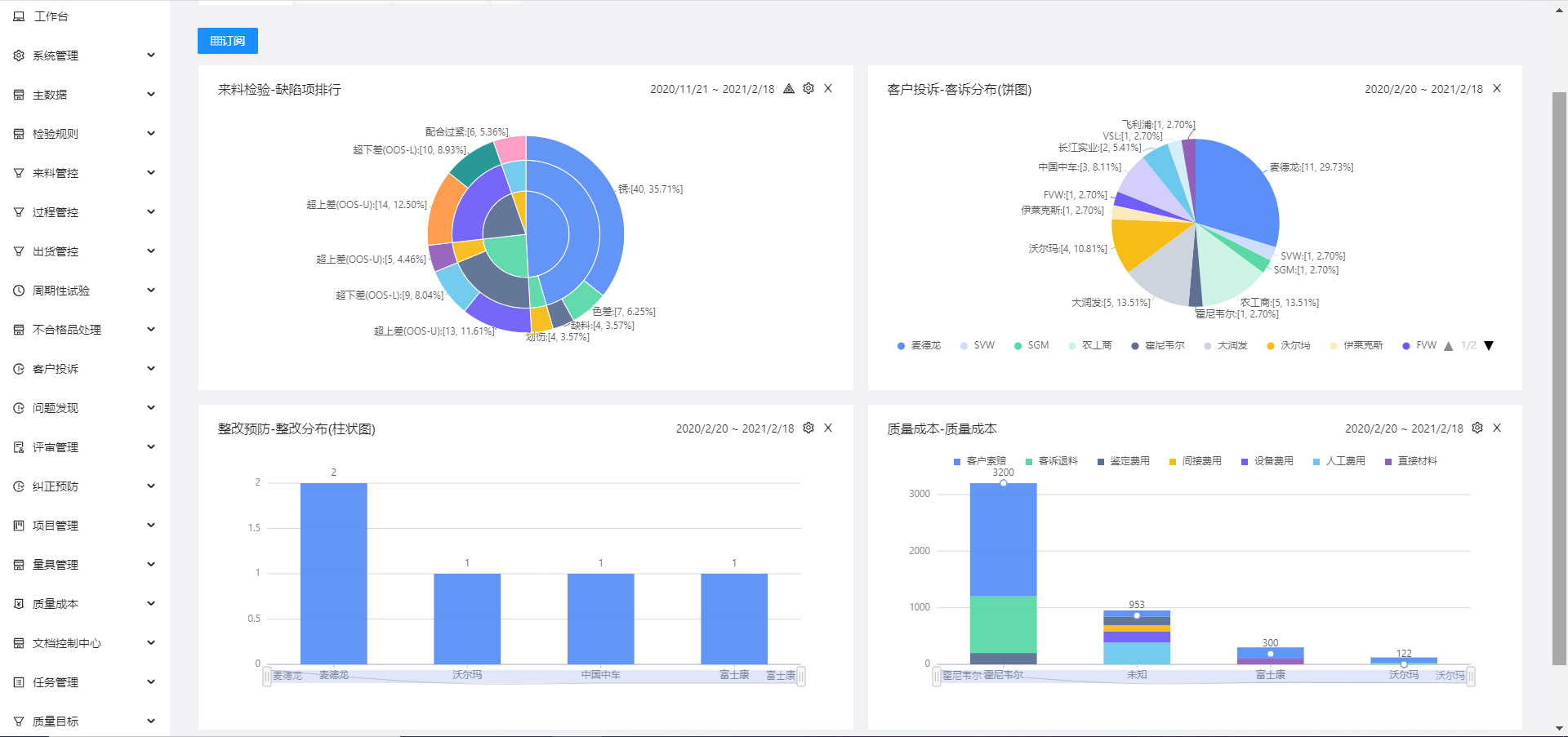
Task: Click the 系统管理 gear icon
Action: 19,55
